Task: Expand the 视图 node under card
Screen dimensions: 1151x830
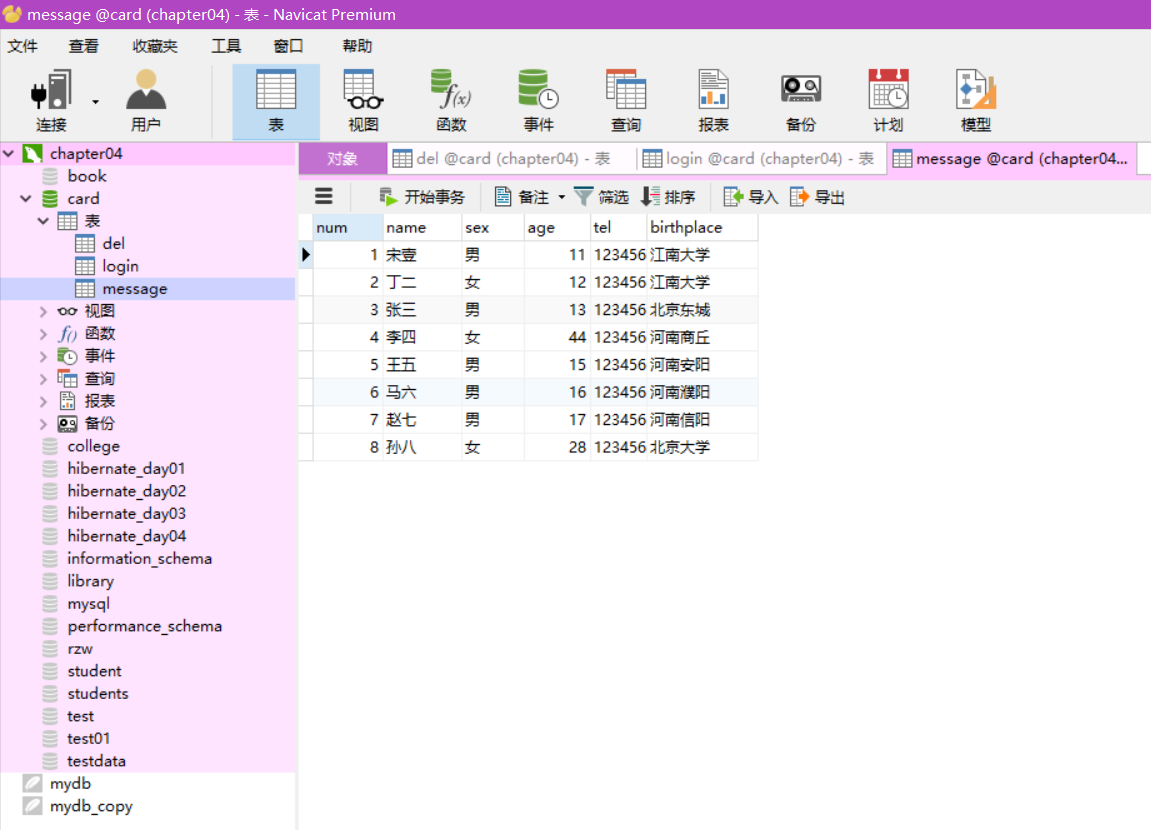Action: [x=43, y=311]
